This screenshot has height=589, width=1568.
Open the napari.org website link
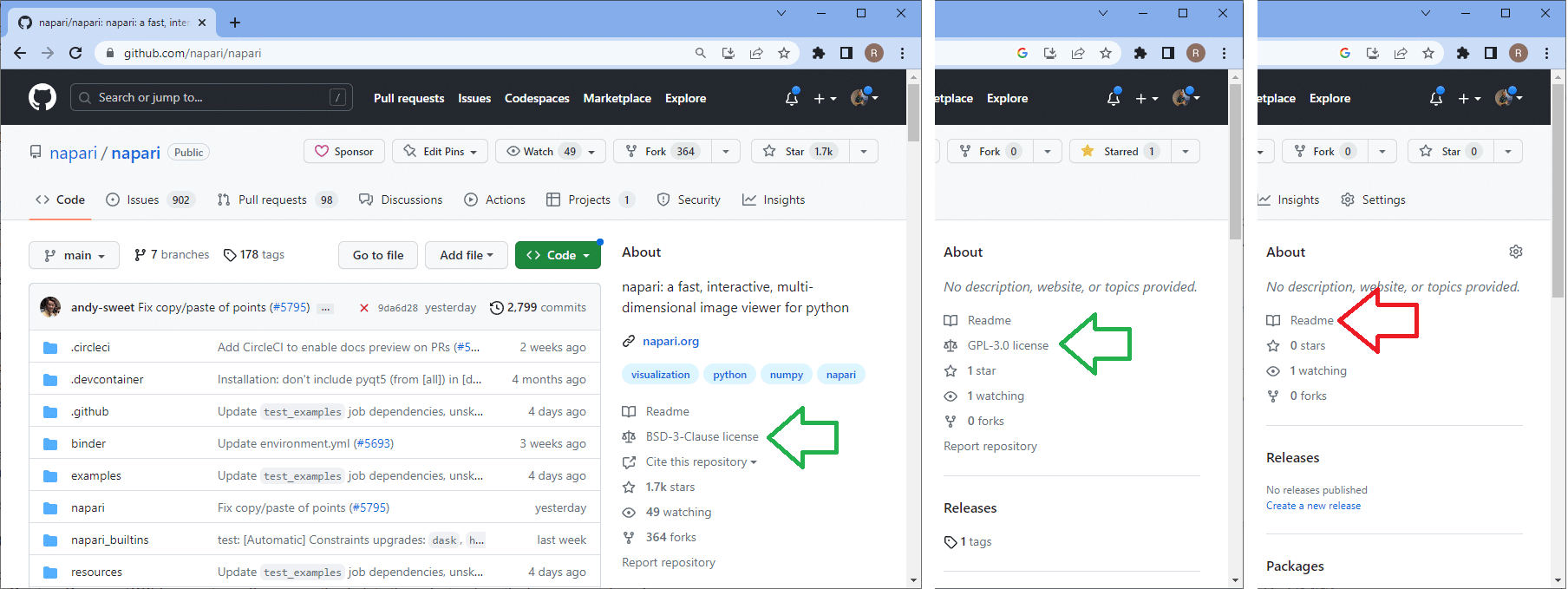coord(670,341)
